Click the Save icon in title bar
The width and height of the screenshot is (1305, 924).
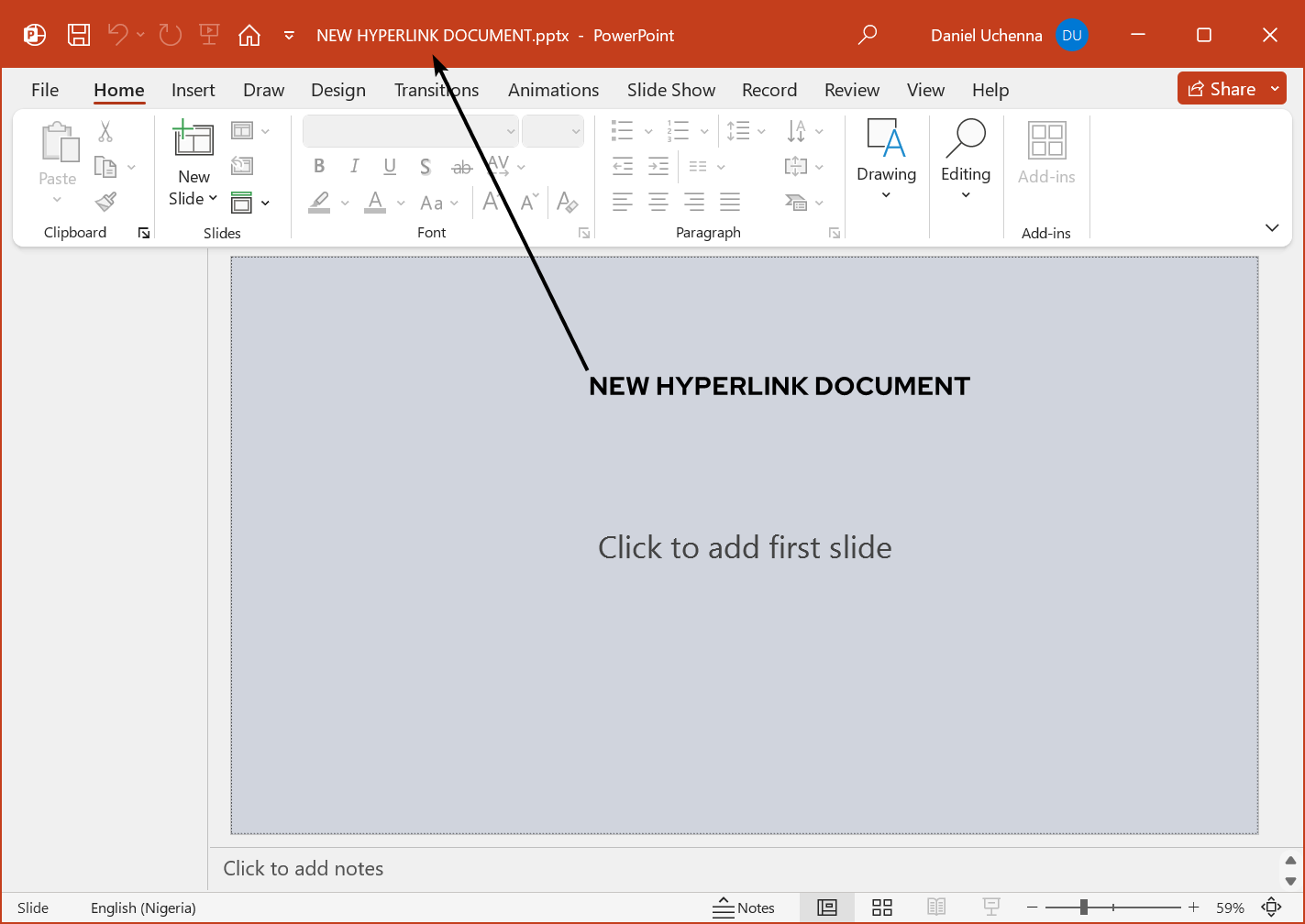pos(79,36)
